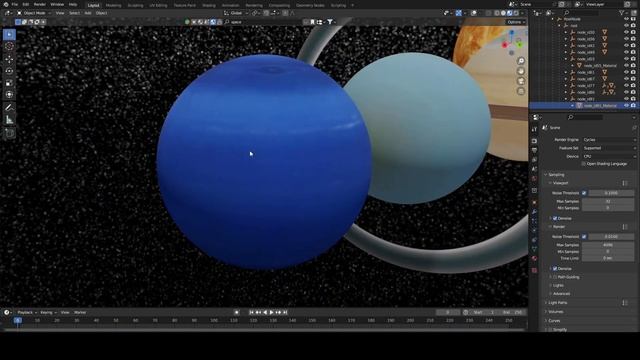Click the viewport pan hand gizmo

(521, 71)
